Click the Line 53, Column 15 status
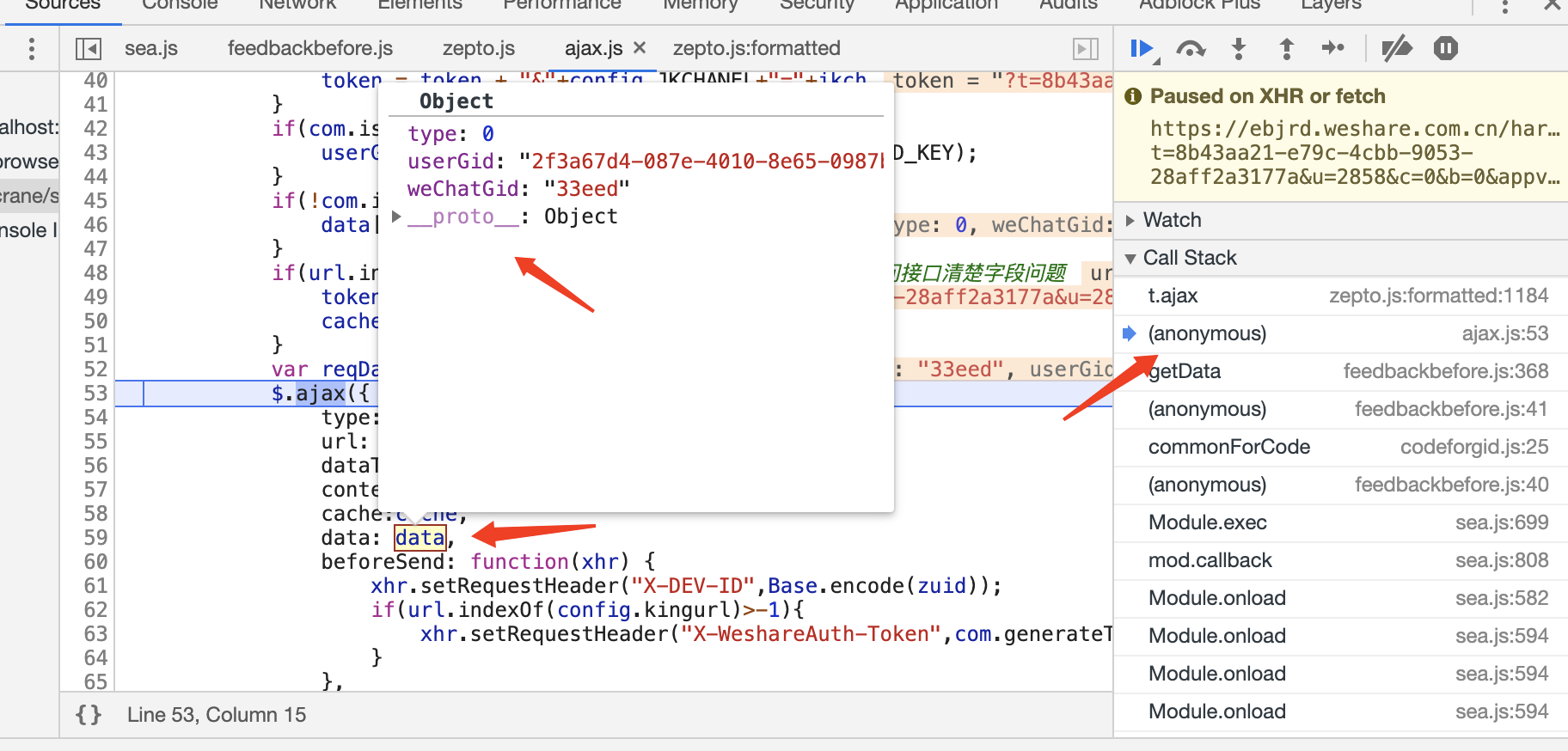 (x=217, y=715)
